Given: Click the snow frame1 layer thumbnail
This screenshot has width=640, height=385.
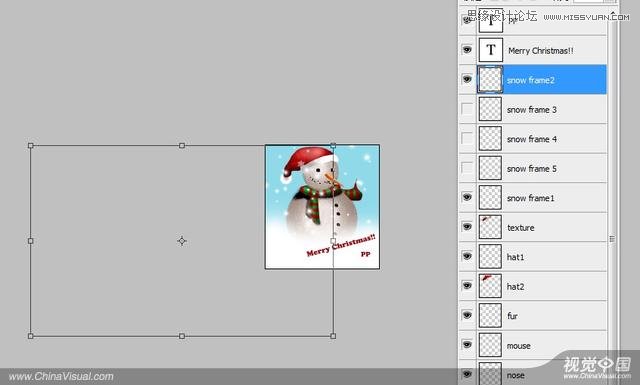Looking at the screenshot, I should click(x=490, y=198).
